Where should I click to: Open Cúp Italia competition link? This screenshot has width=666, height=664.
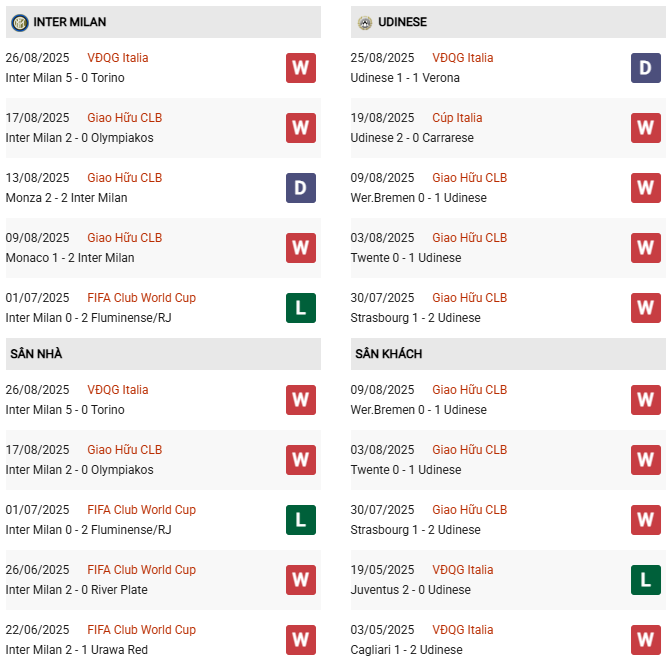(457, 118)
